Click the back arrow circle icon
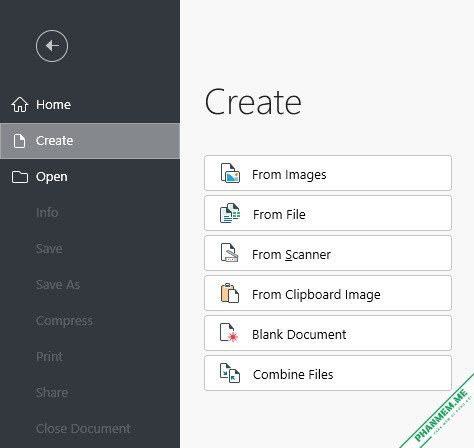The image size is (474, 448). 52,46
